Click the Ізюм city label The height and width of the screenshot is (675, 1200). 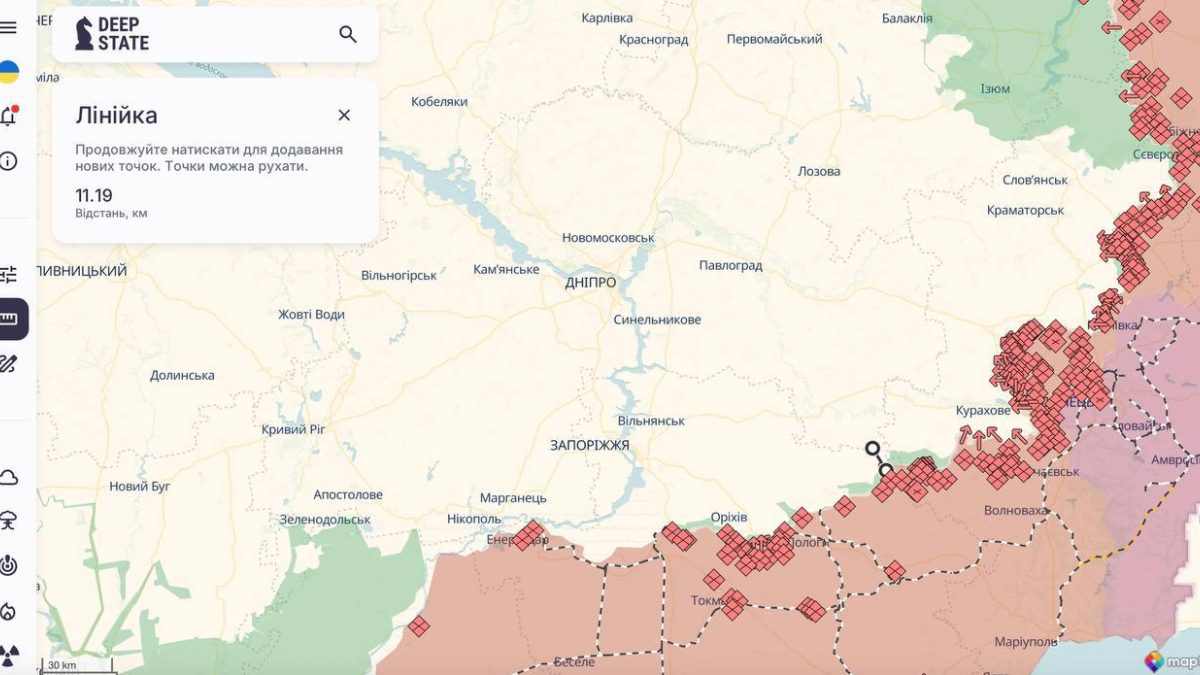[995, 89]
